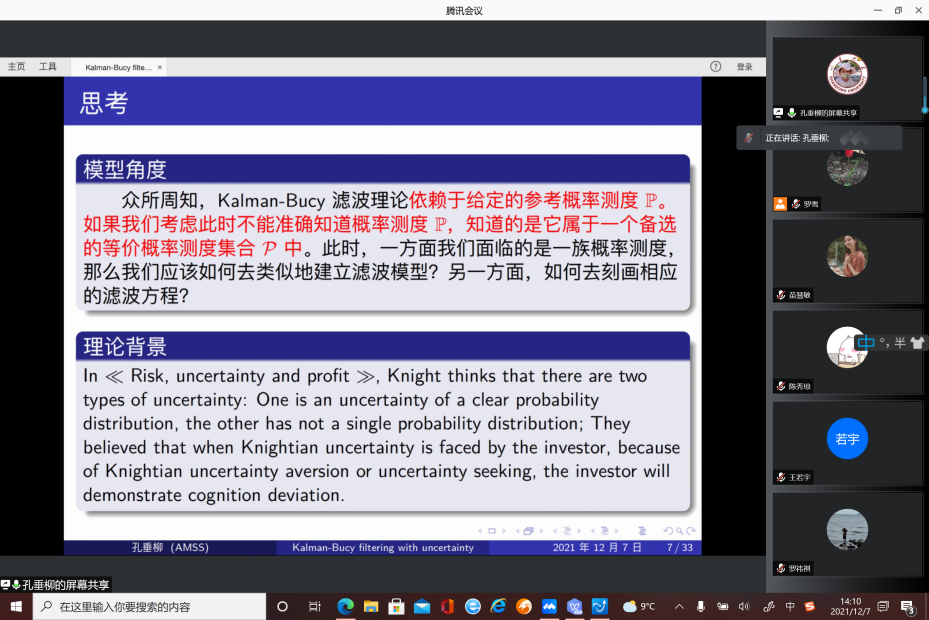
Task: Expand the system tray hidden icons chevron
Action: 679,606
